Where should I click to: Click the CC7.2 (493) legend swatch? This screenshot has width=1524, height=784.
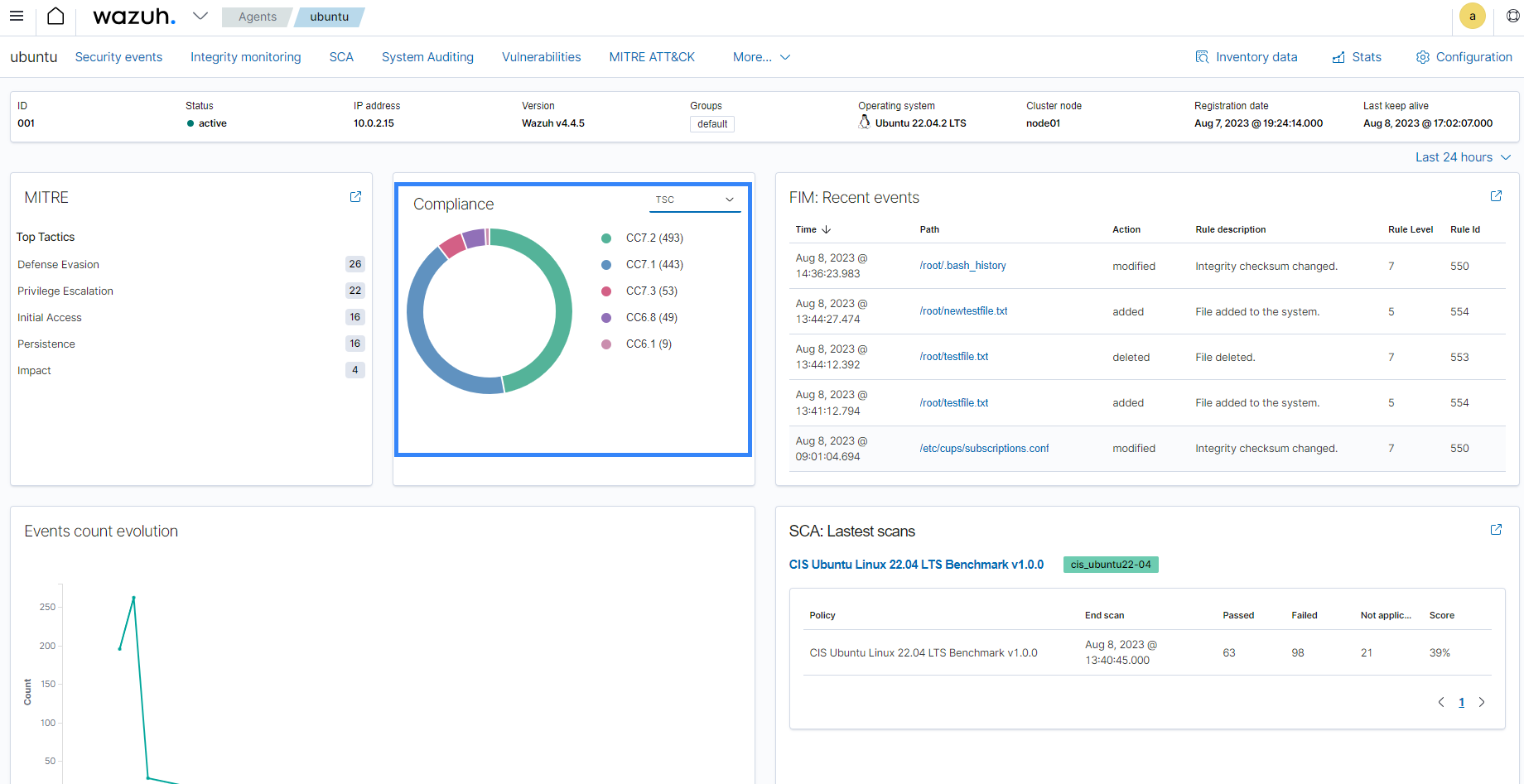[606, 238]
